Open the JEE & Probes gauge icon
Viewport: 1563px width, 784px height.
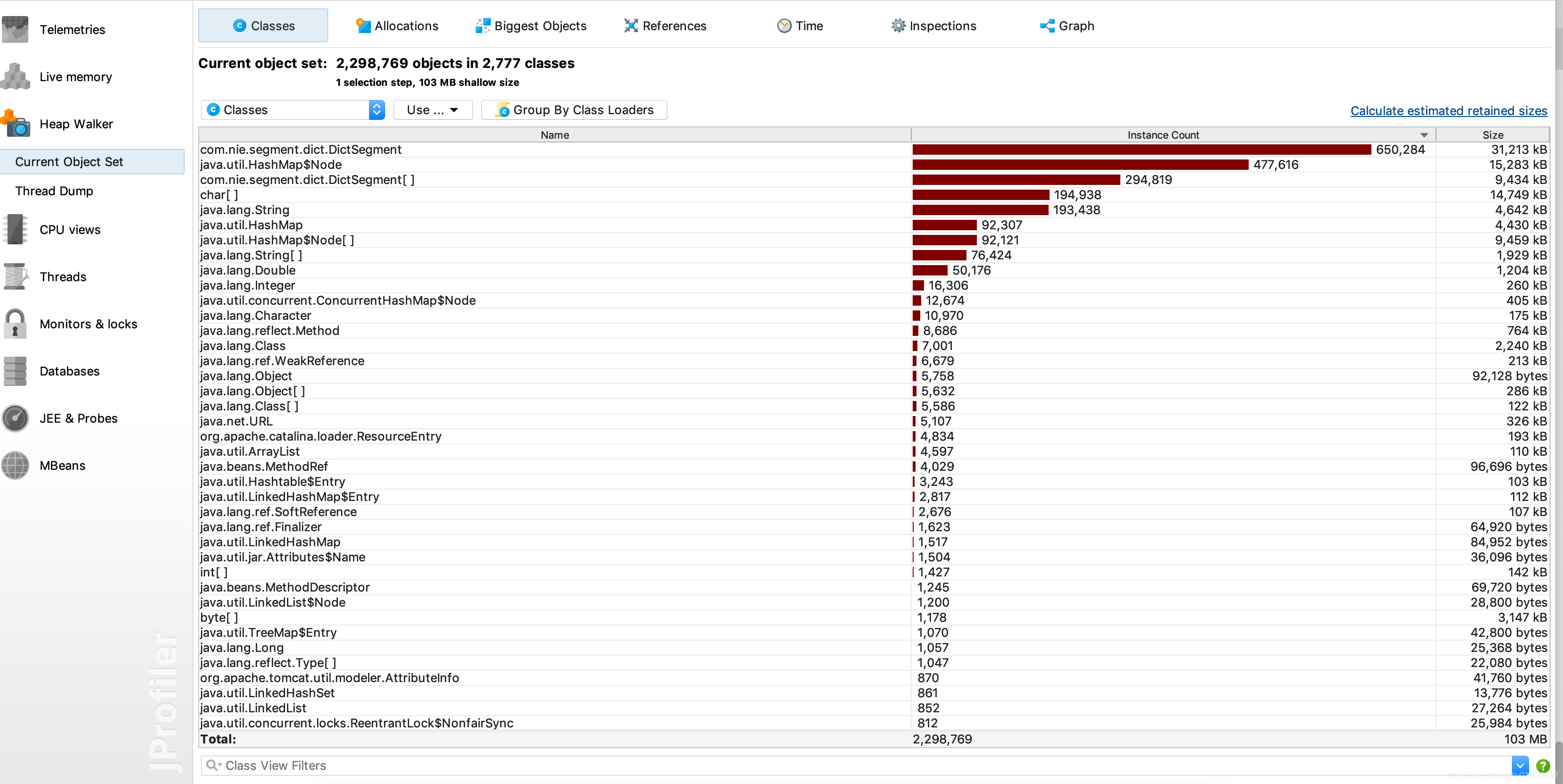(15, 418)
